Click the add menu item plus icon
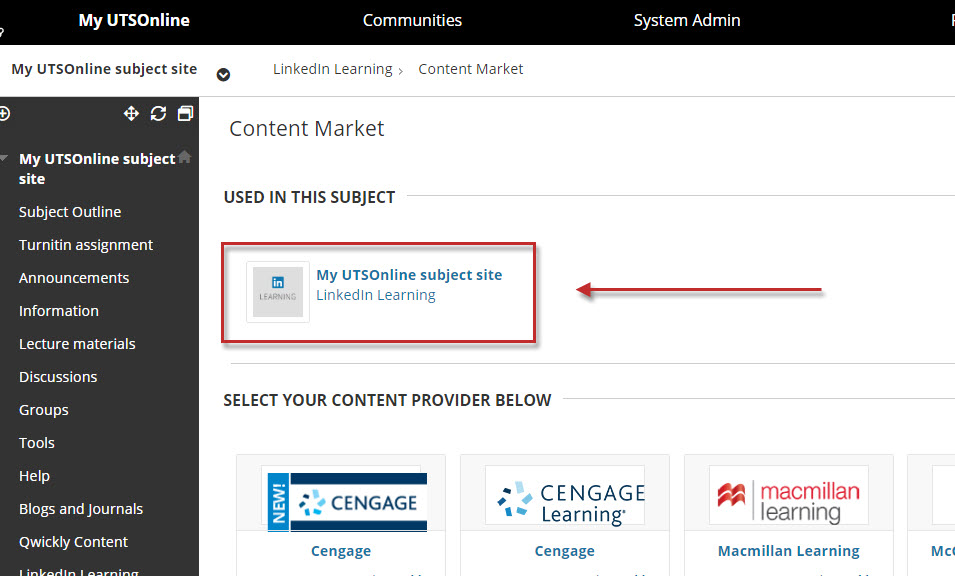The image size is (955, 576). point(4,114)
